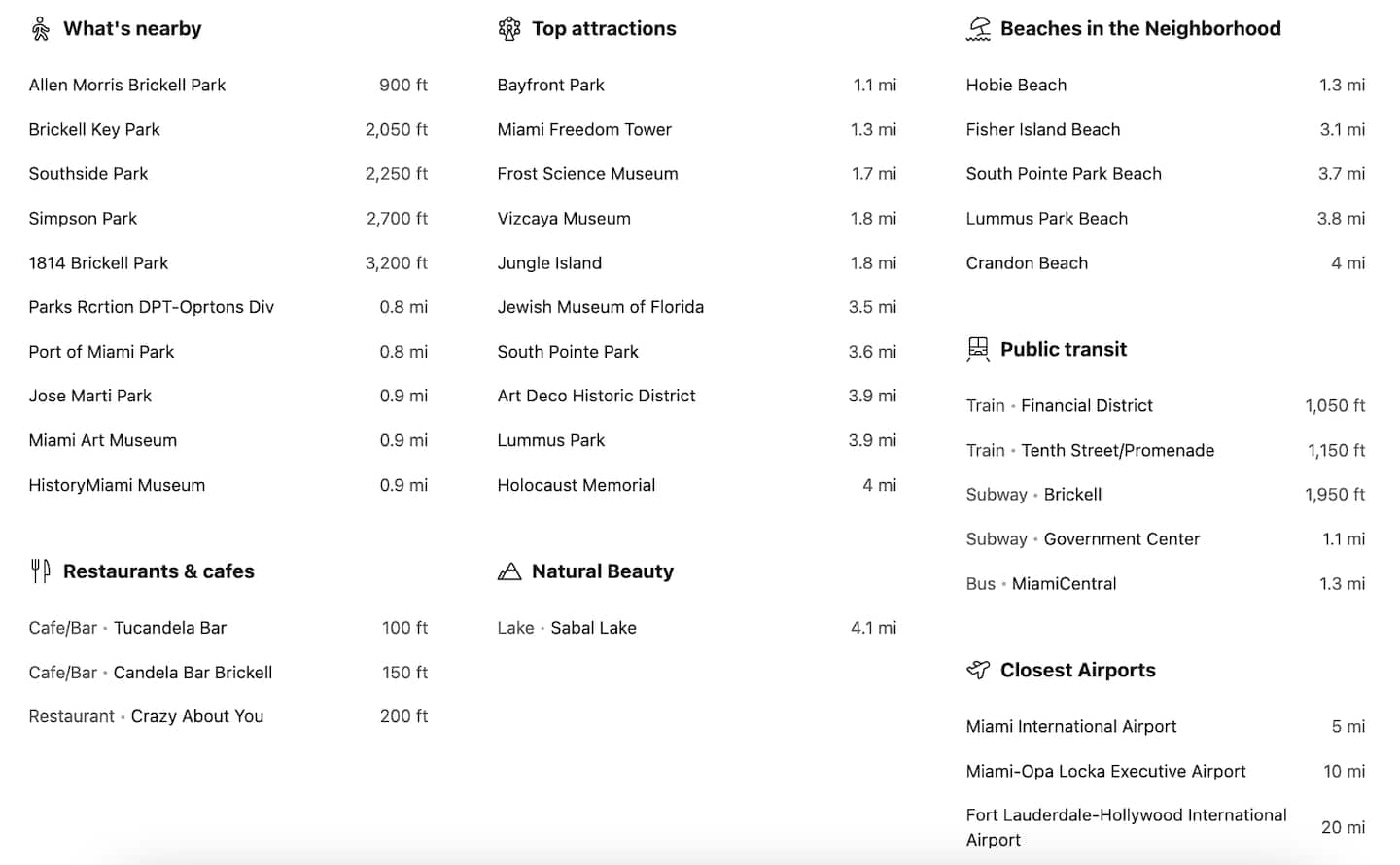Select the "Restaurants & cafes" heading text
The height and width of the screenshot is (865, 1400).
point(158,571)
